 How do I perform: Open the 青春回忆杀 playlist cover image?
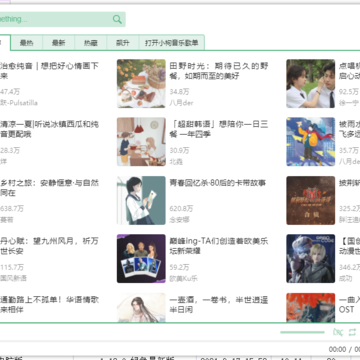point(141,200)
